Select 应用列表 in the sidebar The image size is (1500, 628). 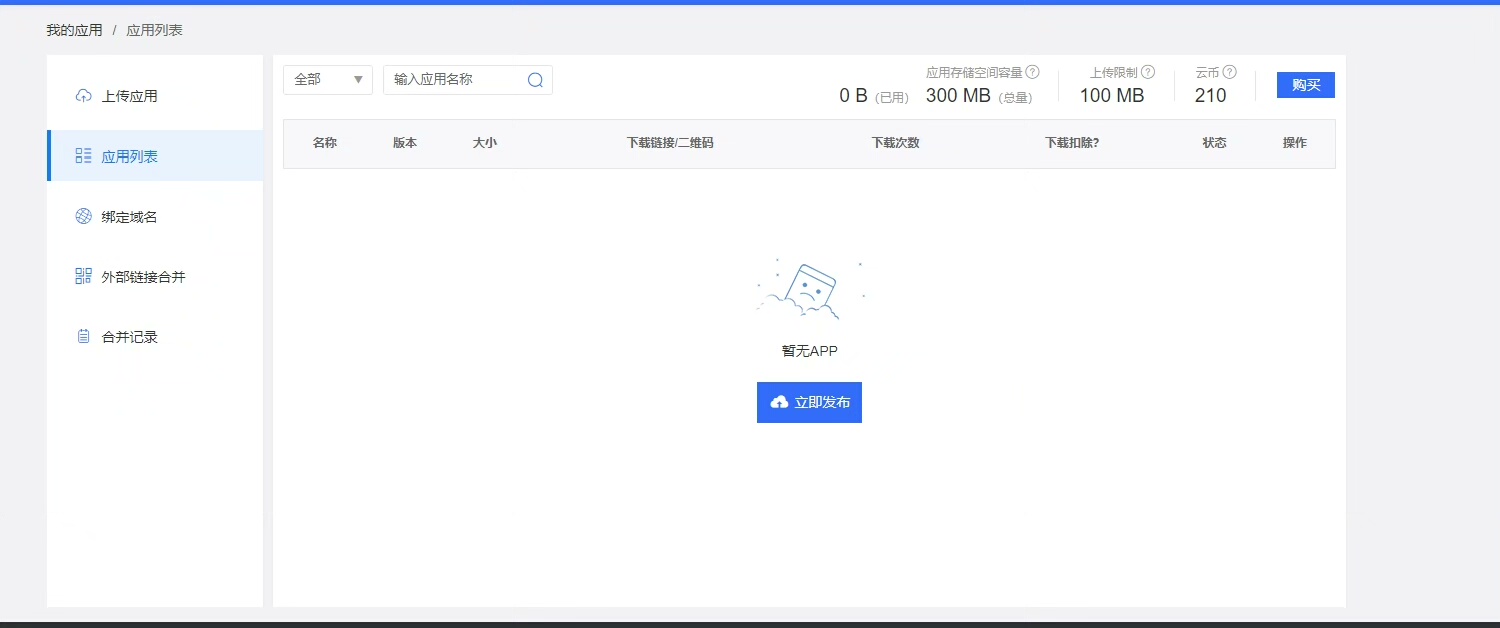155,156
